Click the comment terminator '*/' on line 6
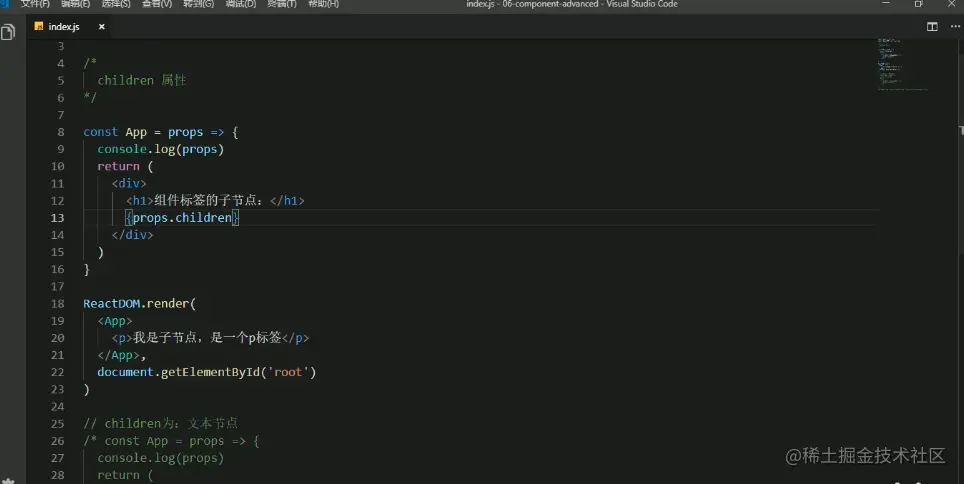Viewport: 964px width, 484px height. tap(90, 97)
